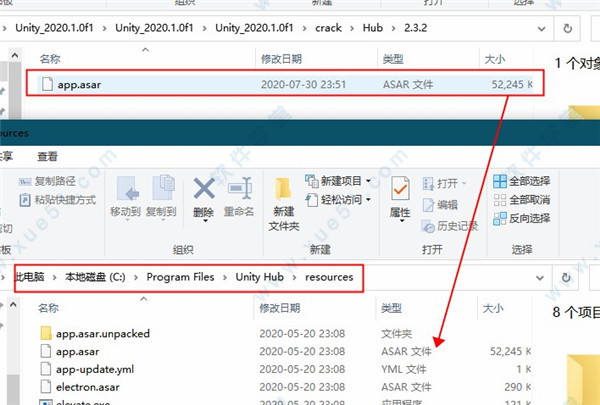Screen dimensions: 600x405
Task: Click the chevron after Program Files breadcrumb
Action: 225,277
